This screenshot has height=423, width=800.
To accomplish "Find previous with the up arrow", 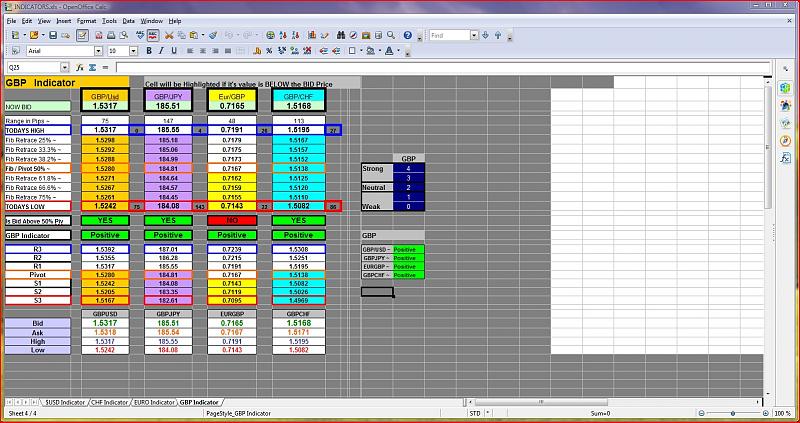I will coord(498,35).
